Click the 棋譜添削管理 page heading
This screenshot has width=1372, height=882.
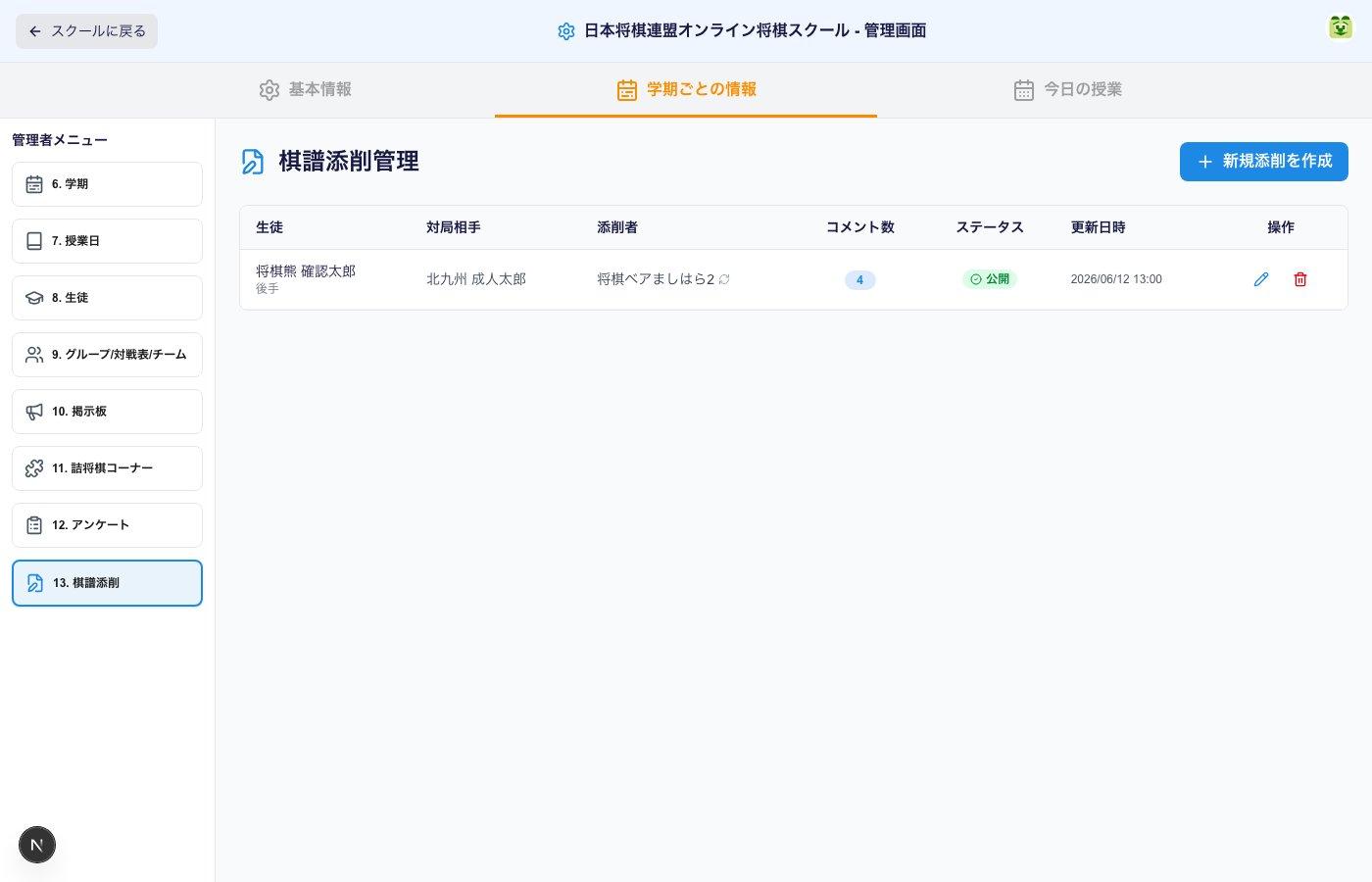349,162
